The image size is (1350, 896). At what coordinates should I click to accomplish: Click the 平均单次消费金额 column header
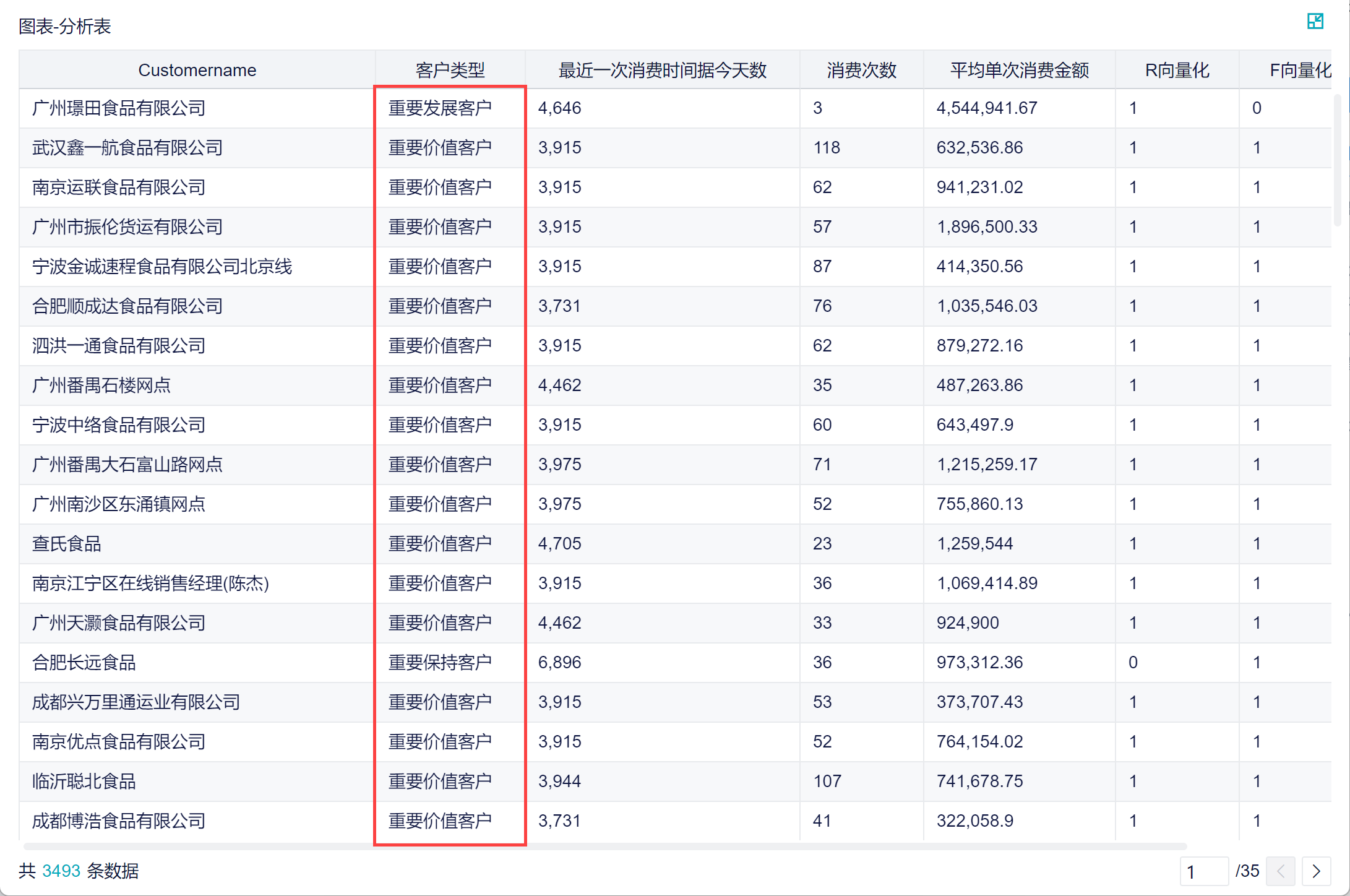pyautogui.click(x=1019, y=70)
